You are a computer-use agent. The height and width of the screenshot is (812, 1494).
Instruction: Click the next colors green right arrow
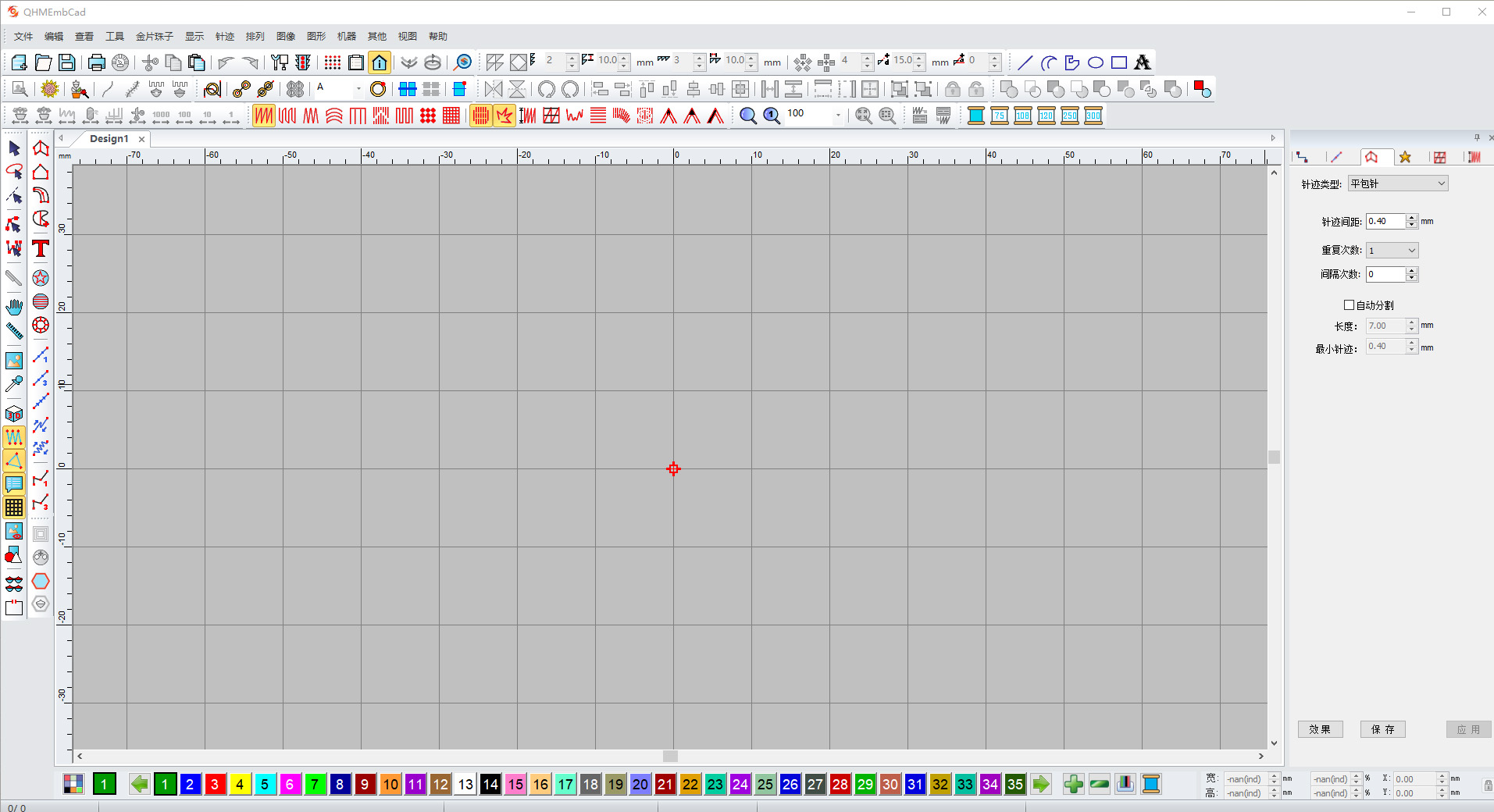(x=1041, y=784)
